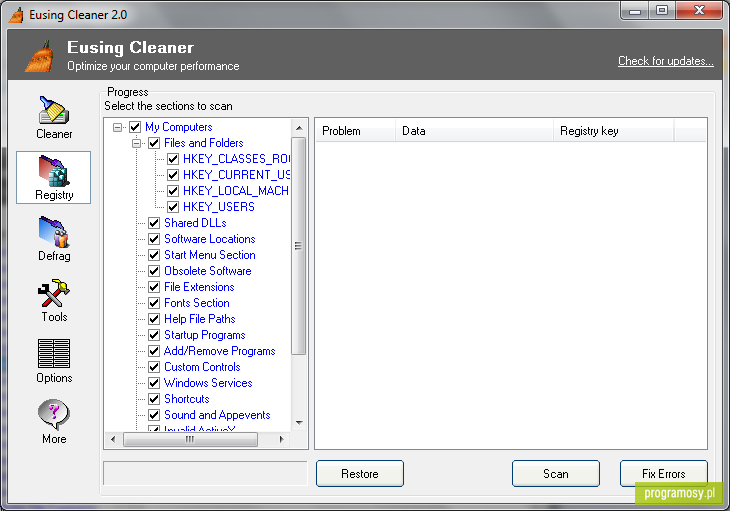The image size is (730, 511).
Task: Select the Software Locations tree label
Action: [x=210, y=239]
